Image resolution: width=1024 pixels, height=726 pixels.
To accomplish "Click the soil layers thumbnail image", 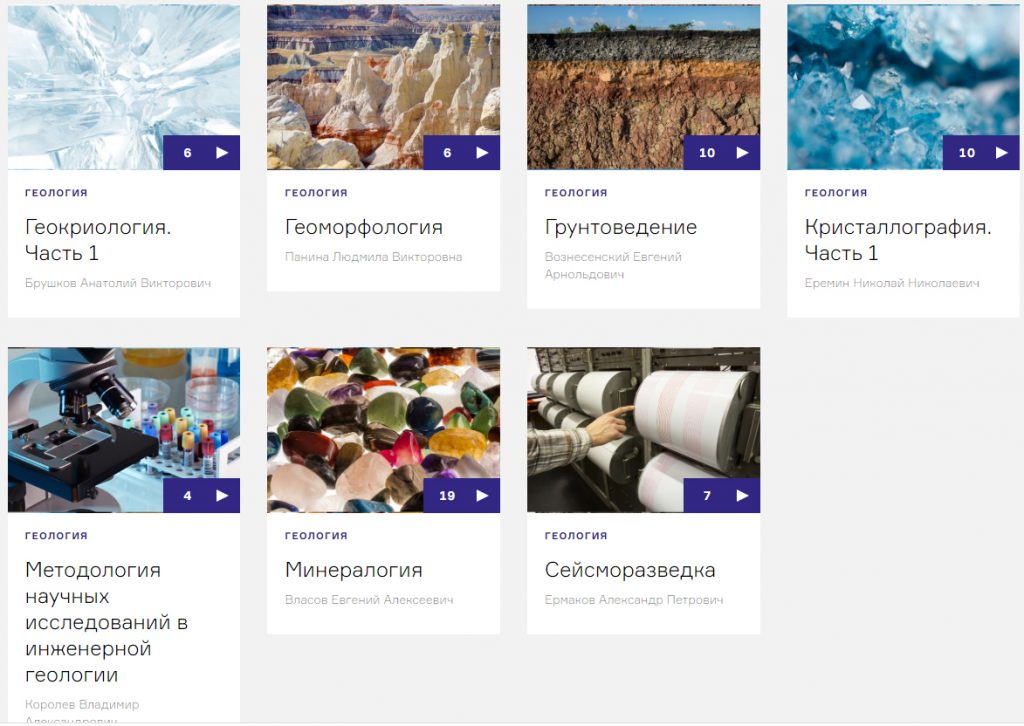I will point(643,87).
